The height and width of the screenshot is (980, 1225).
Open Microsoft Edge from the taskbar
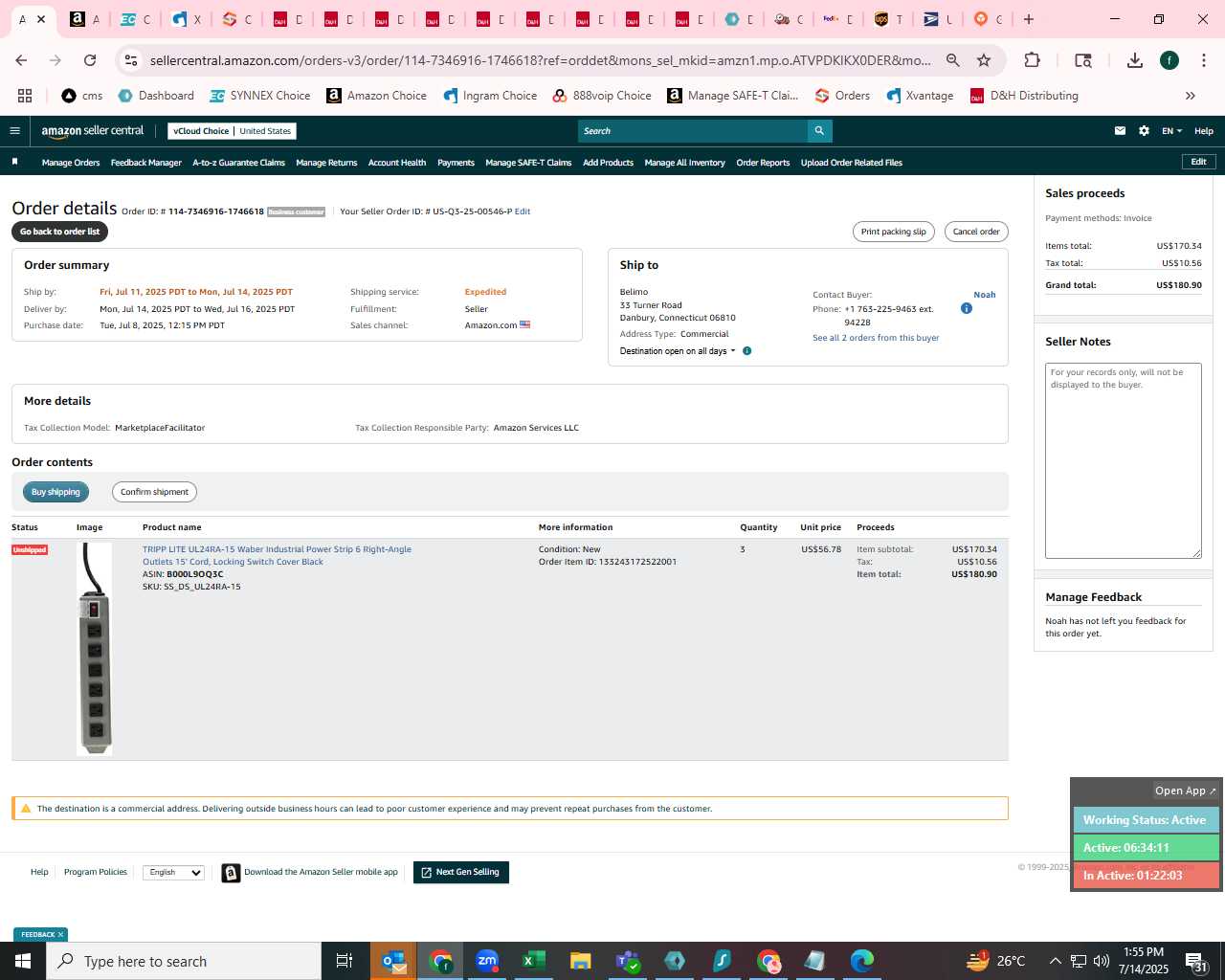[x=862, y=961]
